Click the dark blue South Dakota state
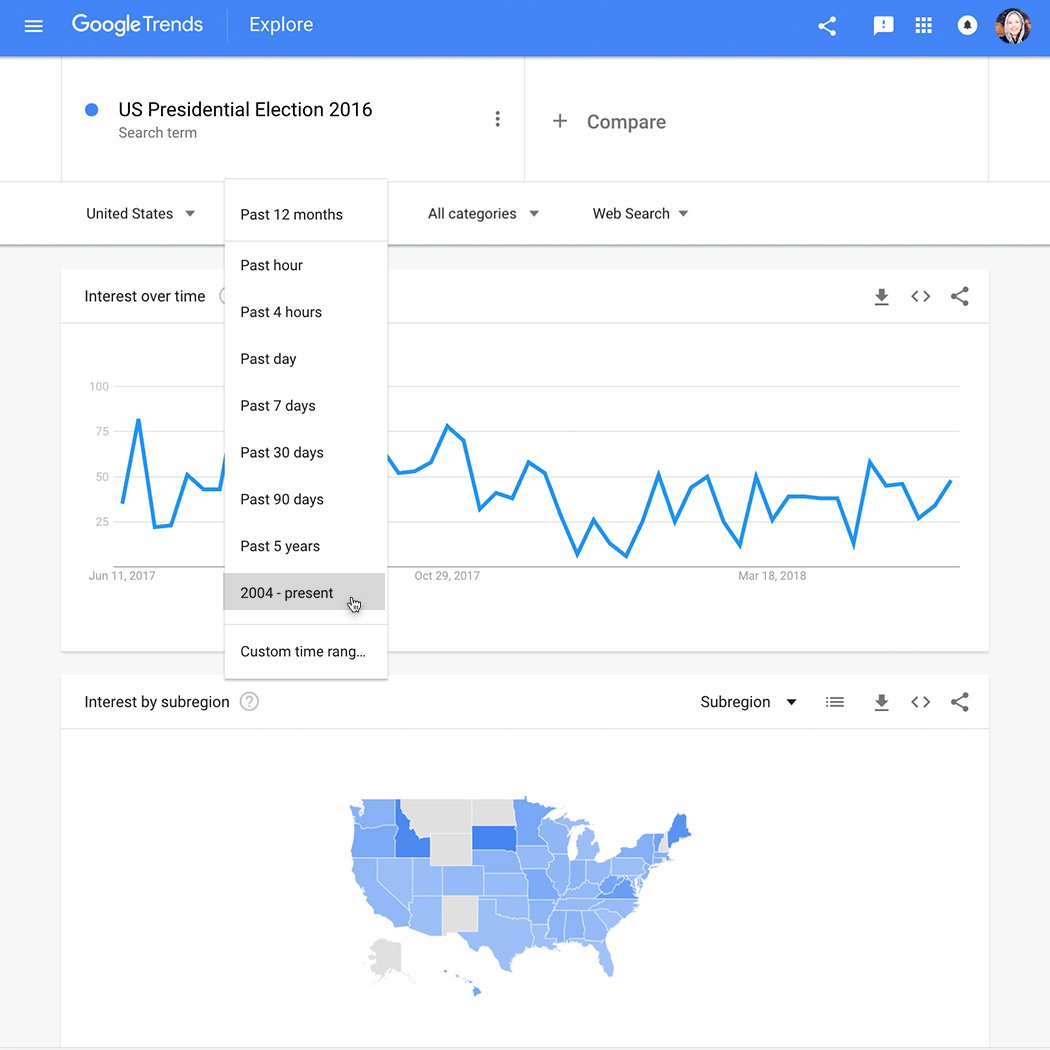Viewport: 1050px width, 1050px height. point(494,838)
